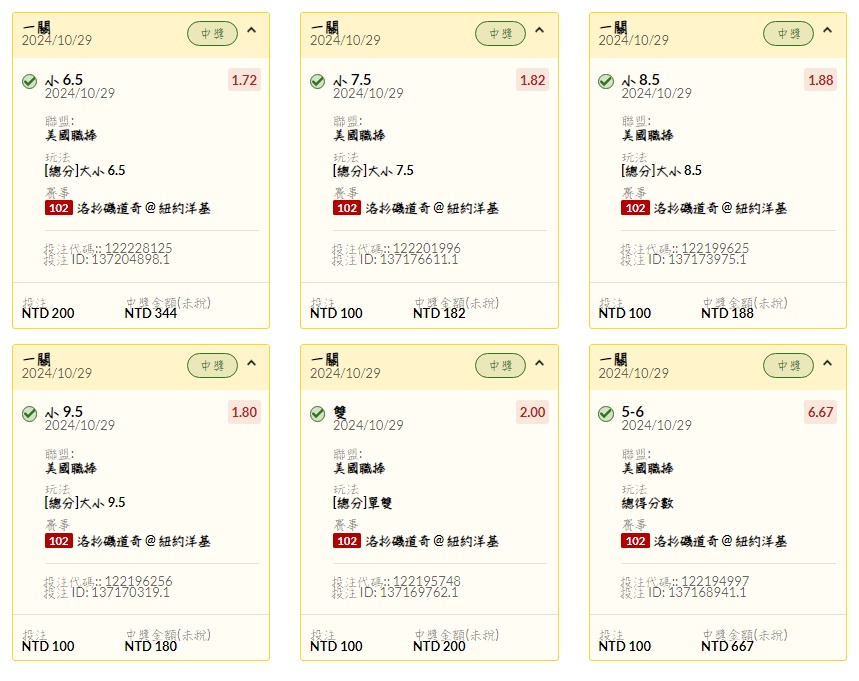Click the green checkmark beside 5-6 bet
Image resolution: width=859 pixels, height=681 pixels.
606,413
